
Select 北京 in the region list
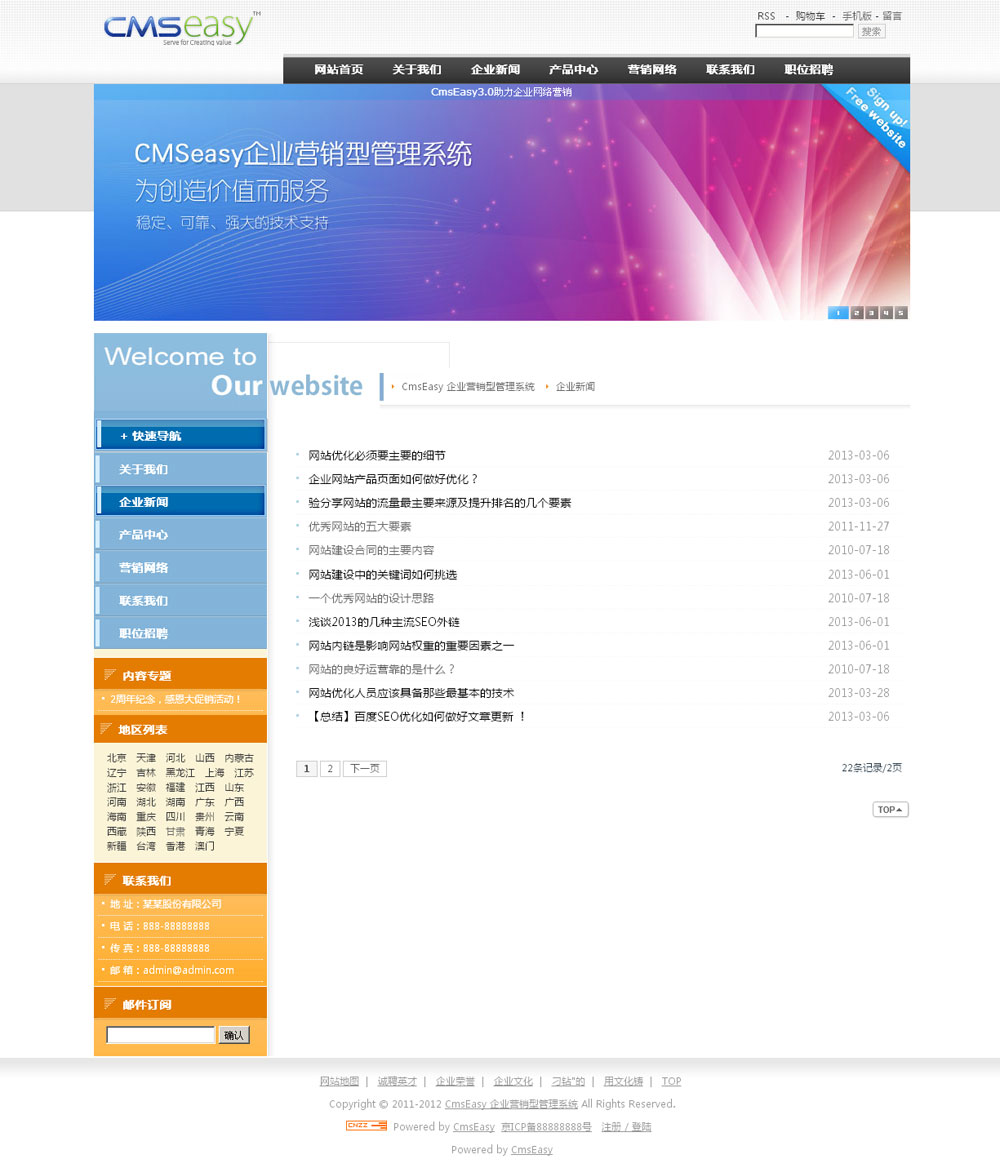pos(117,758)
